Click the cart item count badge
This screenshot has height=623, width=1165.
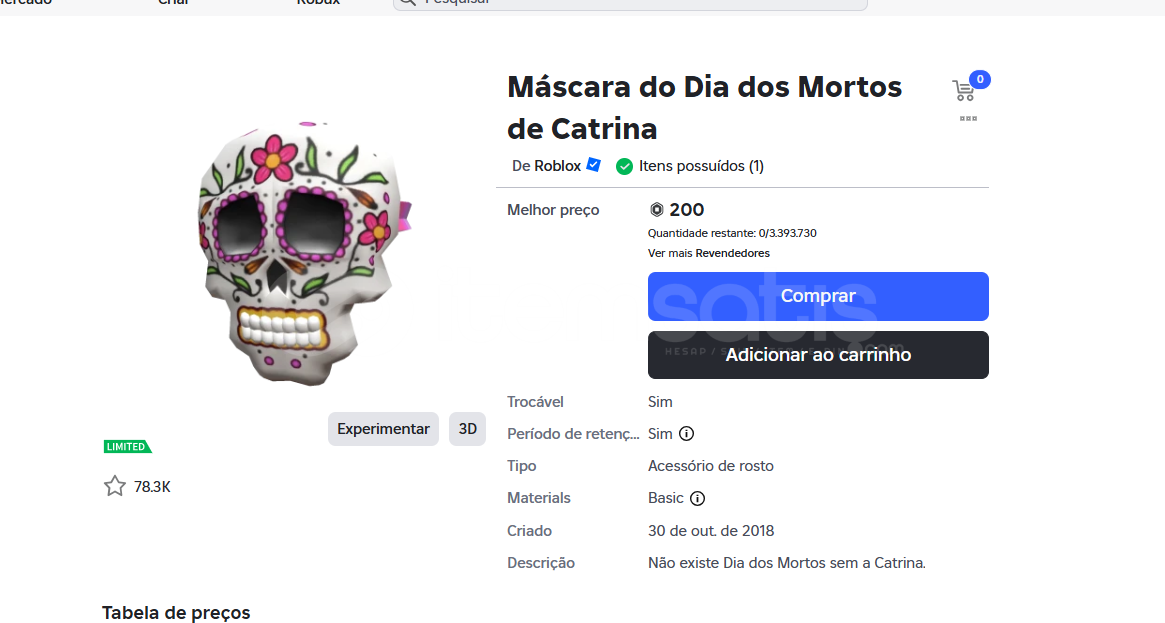tap(980, 79)
